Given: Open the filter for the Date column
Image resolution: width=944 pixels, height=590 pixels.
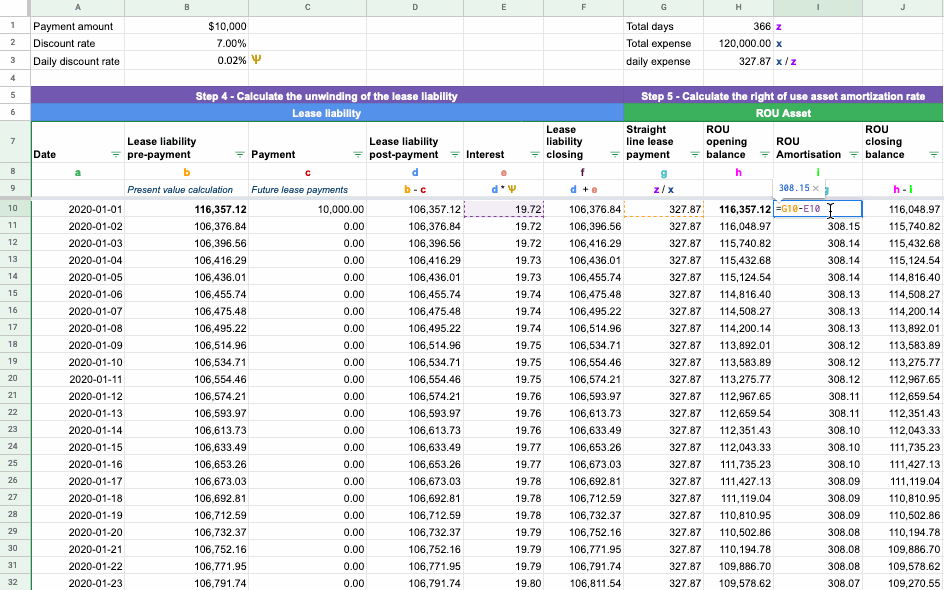Looking at the screenshot, I should click(x=116, y=155).
